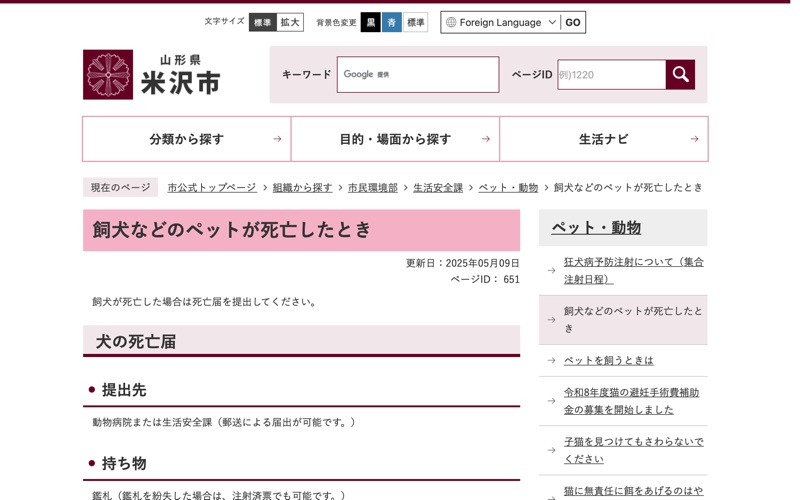
Task: Click the Yonezawa city crest logo
Action: (x=108, y=74)
